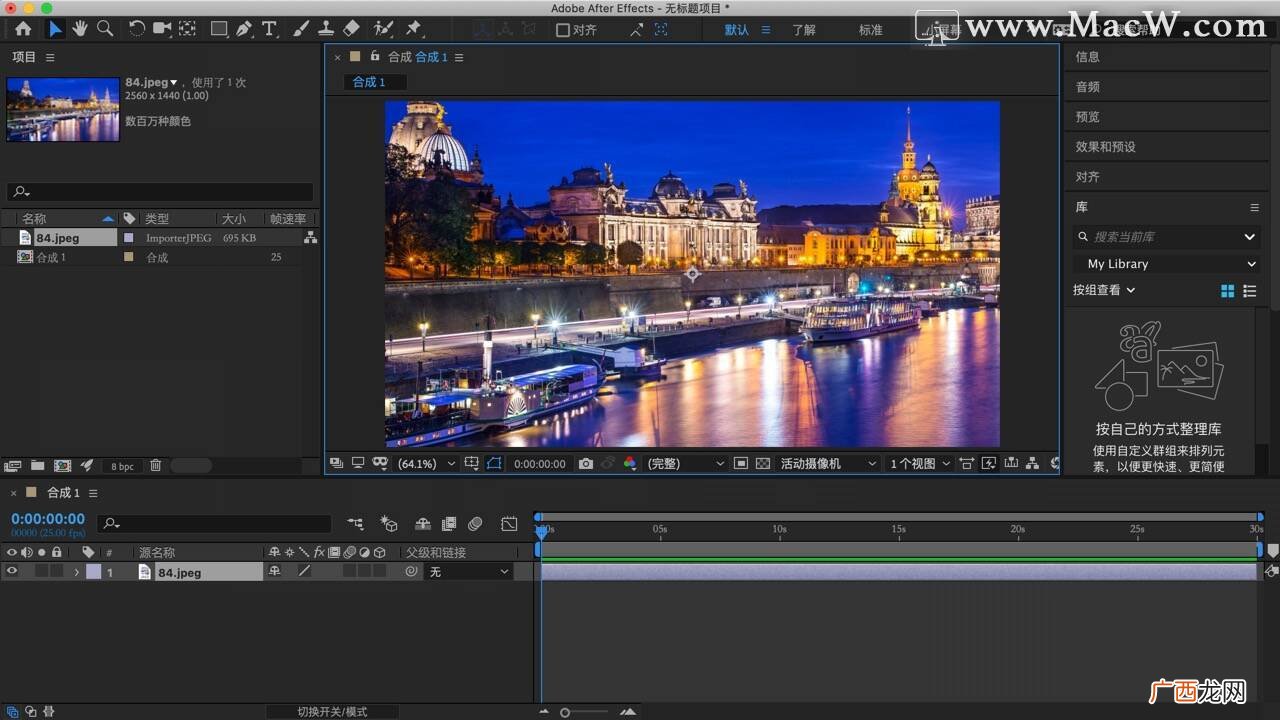Click the Home icon in toolbar

pos(22,29)
